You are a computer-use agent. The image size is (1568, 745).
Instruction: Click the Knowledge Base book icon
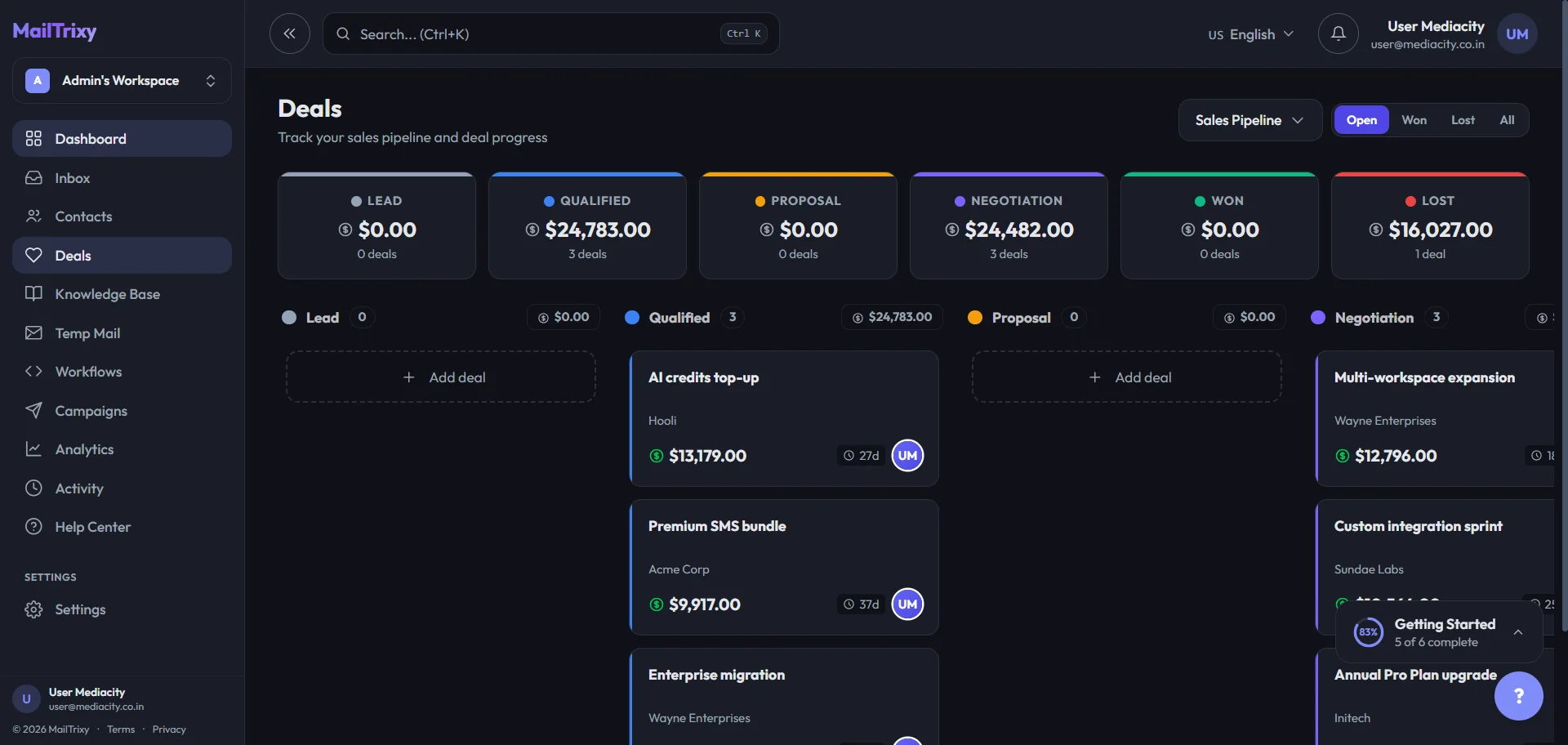click(33, 294)
